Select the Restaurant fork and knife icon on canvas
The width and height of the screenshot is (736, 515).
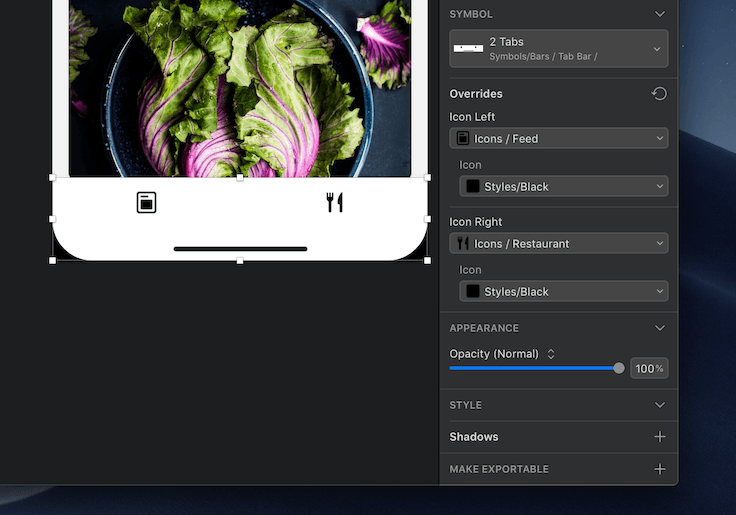(335, 202)
